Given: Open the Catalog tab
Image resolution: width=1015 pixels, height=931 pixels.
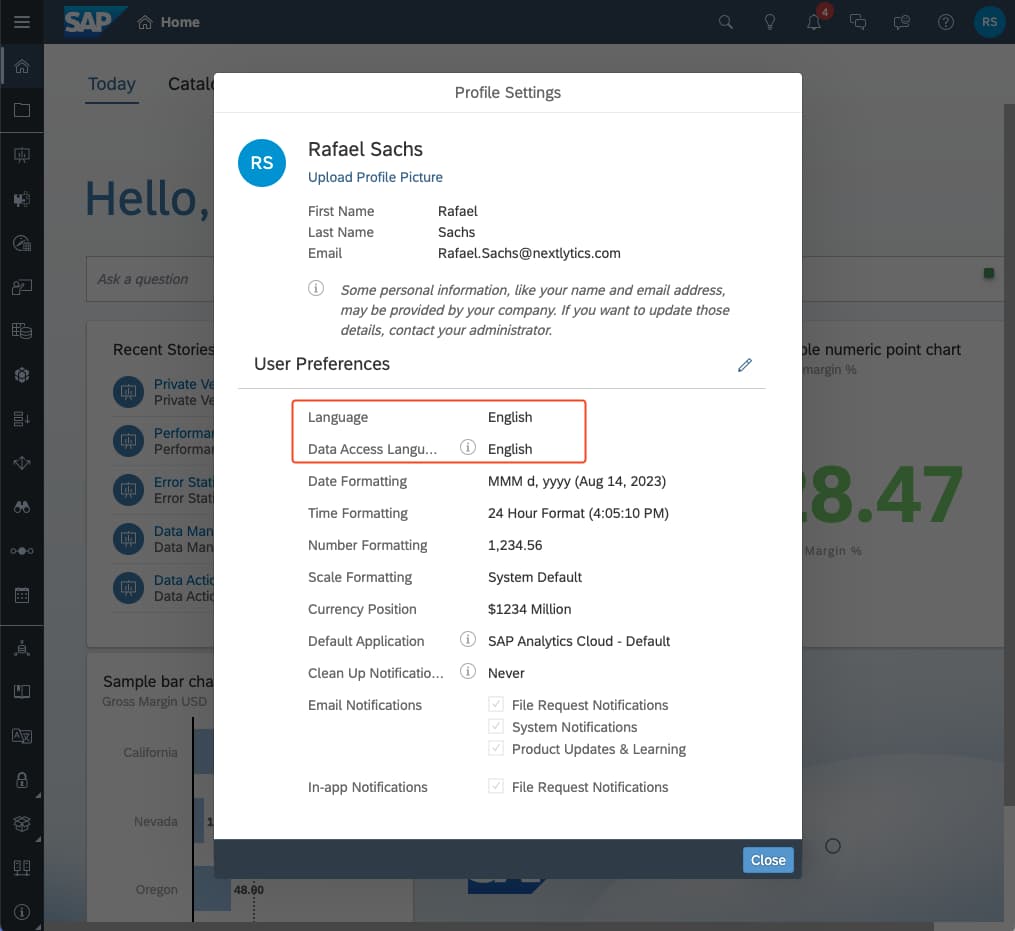Looking at the screenshot, I should coord(194,84).
